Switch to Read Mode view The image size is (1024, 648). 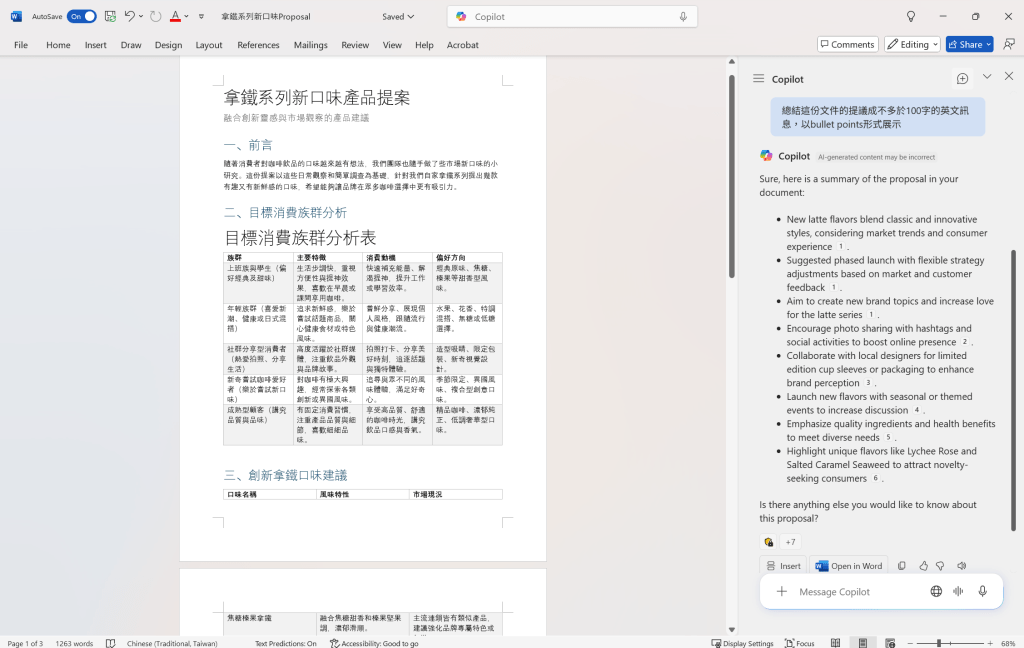pos(835,643)
